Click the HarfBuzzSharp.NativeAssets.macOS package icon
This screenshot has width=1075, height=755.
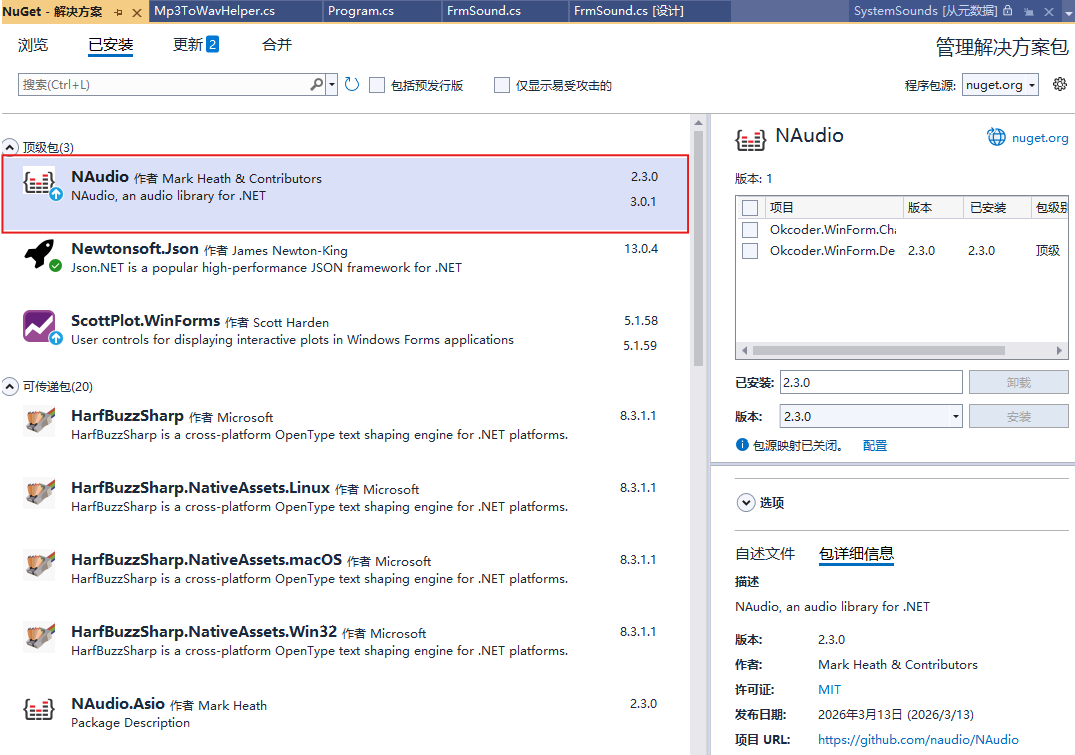pyautogui.click(x=39, y=564)
